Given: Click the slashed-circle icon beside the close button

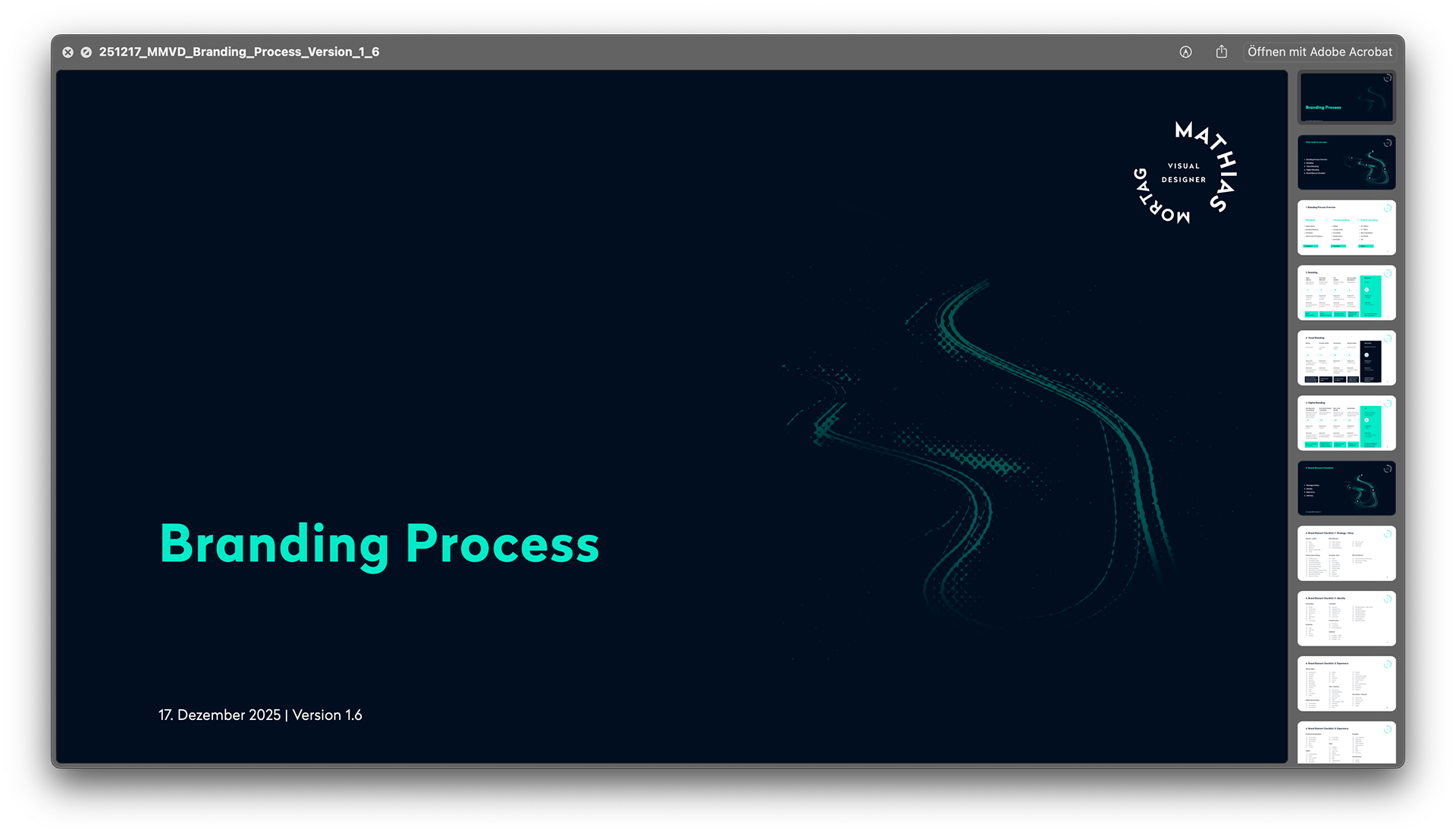Looking at the screenshot, I should [x=86, y=52].
